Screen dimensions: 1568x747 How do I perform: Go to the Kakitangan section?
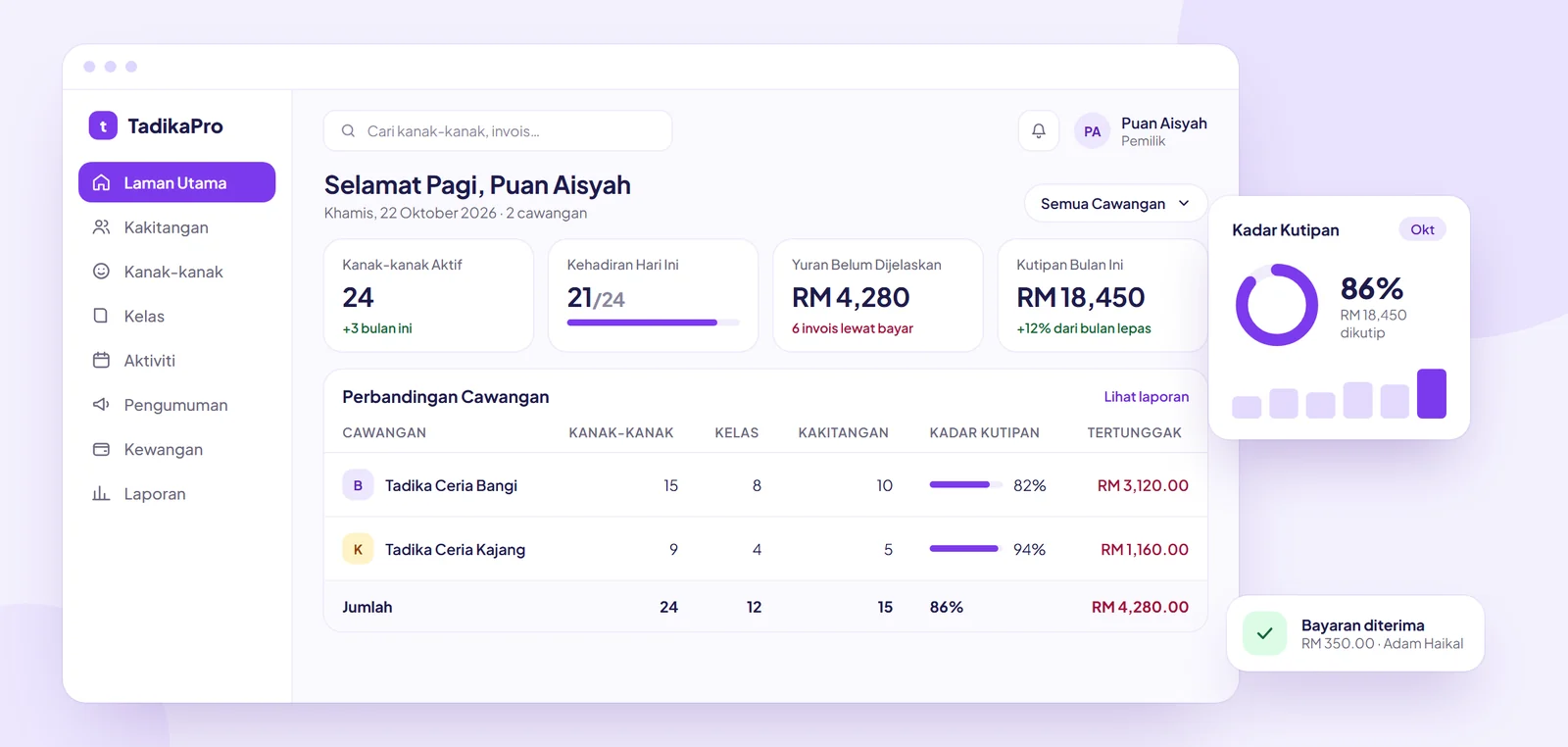point(176,227)
